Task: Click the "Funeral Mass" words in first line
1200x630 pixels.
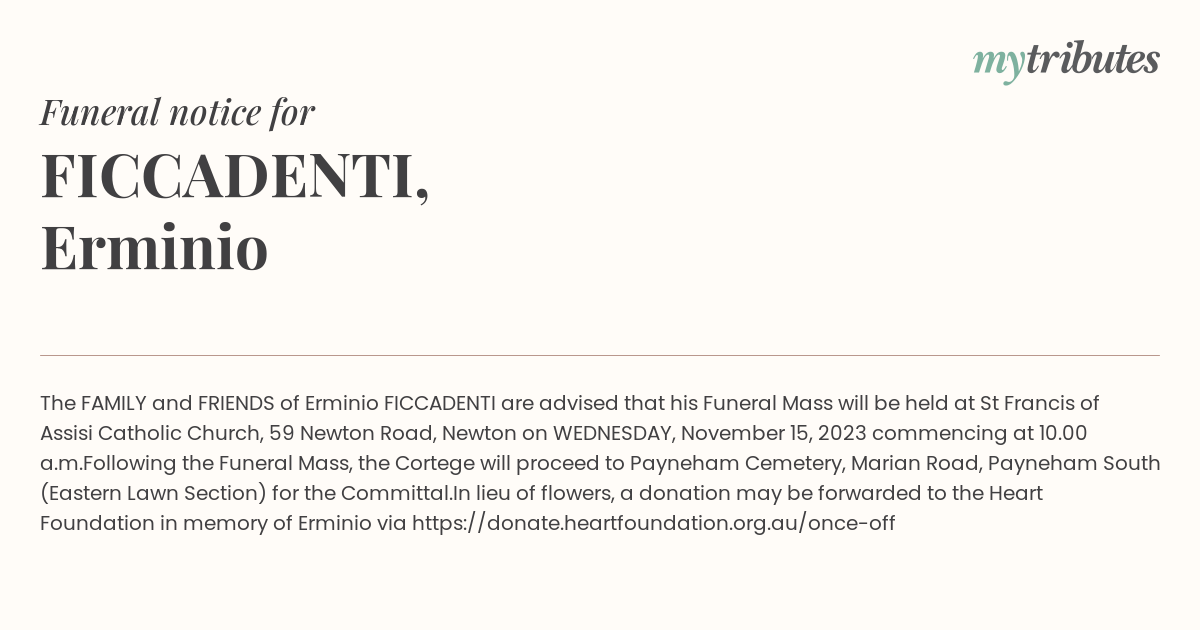Action: pyautogui.click(x=761, y=403)
